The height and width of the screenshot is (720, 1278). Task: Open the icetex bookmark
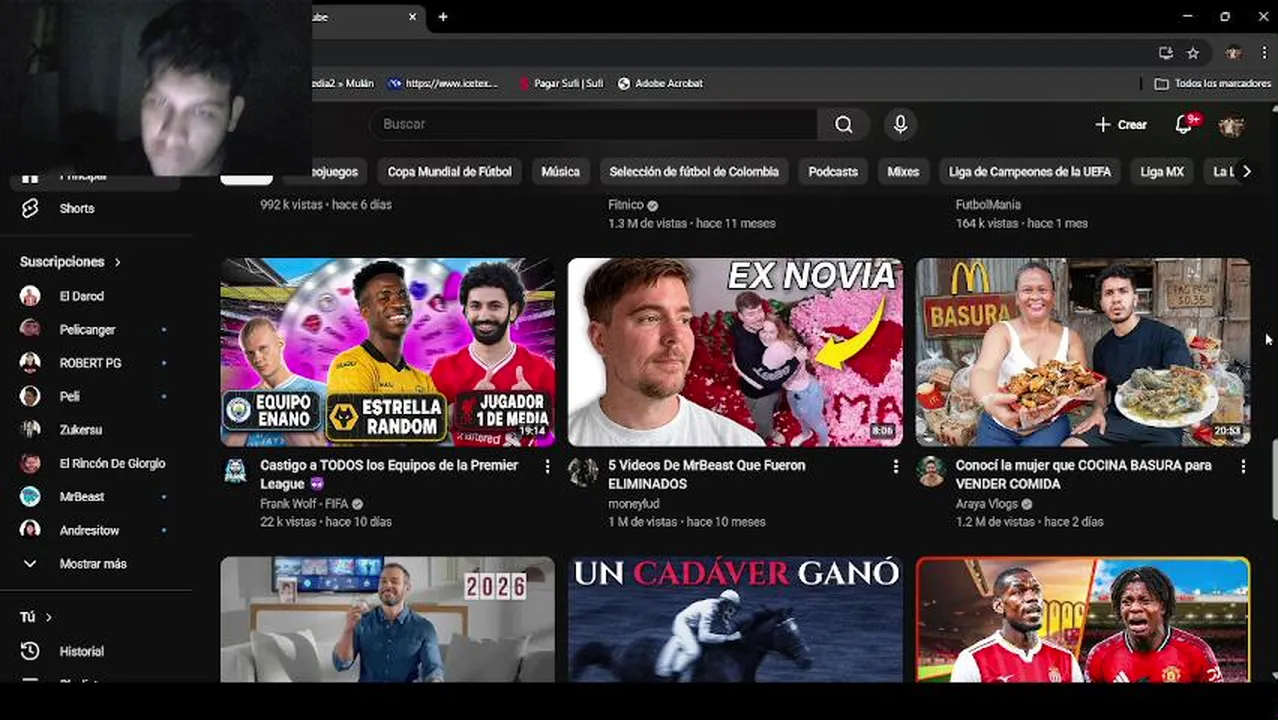click(x=443, y=84)
